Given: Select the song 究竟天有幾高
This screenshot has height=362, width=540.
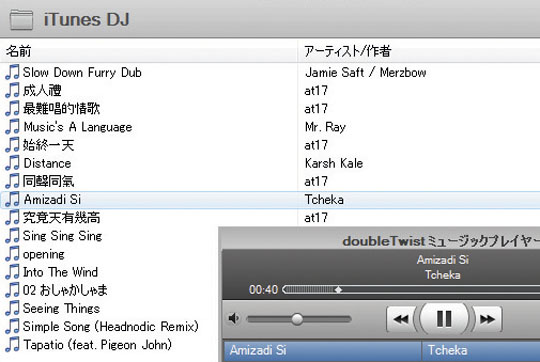Looking at the screenshot, I should [x=61, y=218].
